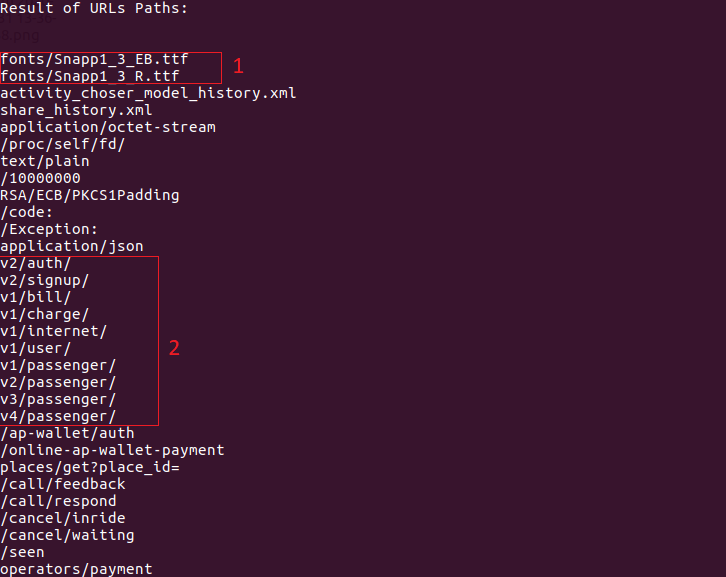Click the /proc/self/fd/ path
Viewport: 726px width, 577px height.
[63, 144]
